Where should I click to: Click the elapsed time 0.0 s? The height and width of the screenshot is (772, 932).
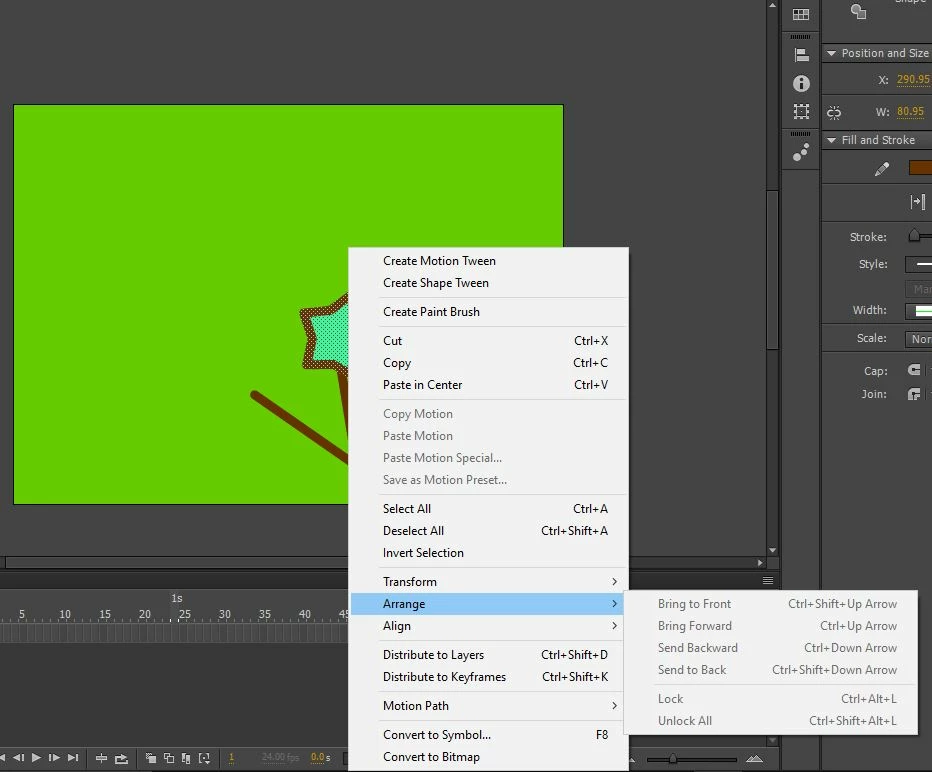[320, 757]
